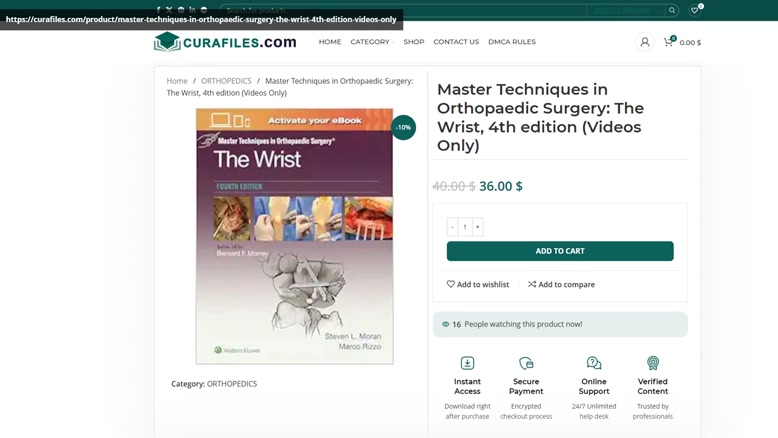Click Add to compare
The width and height of the screenshot is (778, 438).
tap(561, 284)
